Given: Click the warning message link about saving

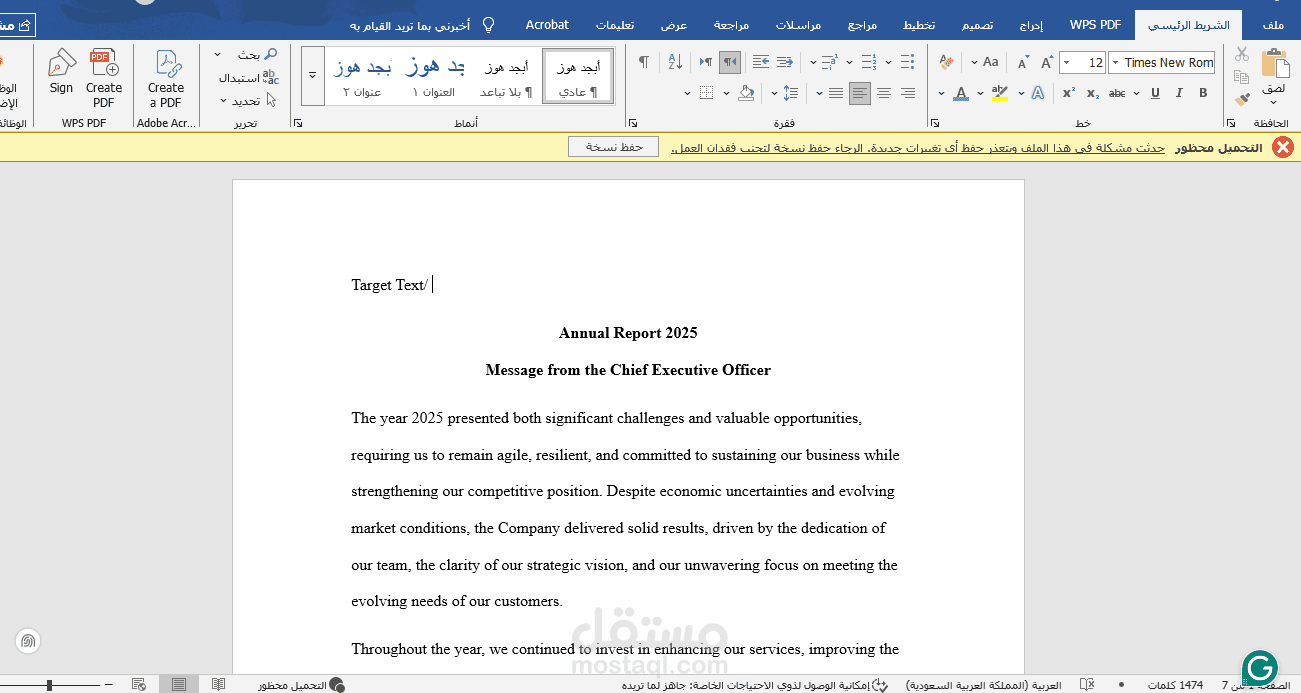Looking at the screenshot, I should (918, 148).
